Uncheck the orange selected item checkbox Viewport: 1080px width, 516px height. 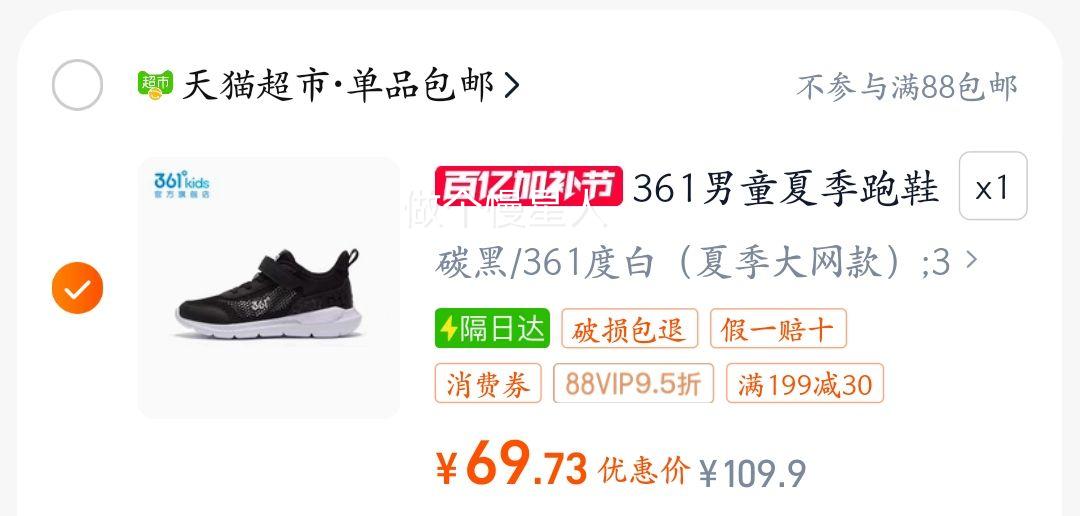77,288
